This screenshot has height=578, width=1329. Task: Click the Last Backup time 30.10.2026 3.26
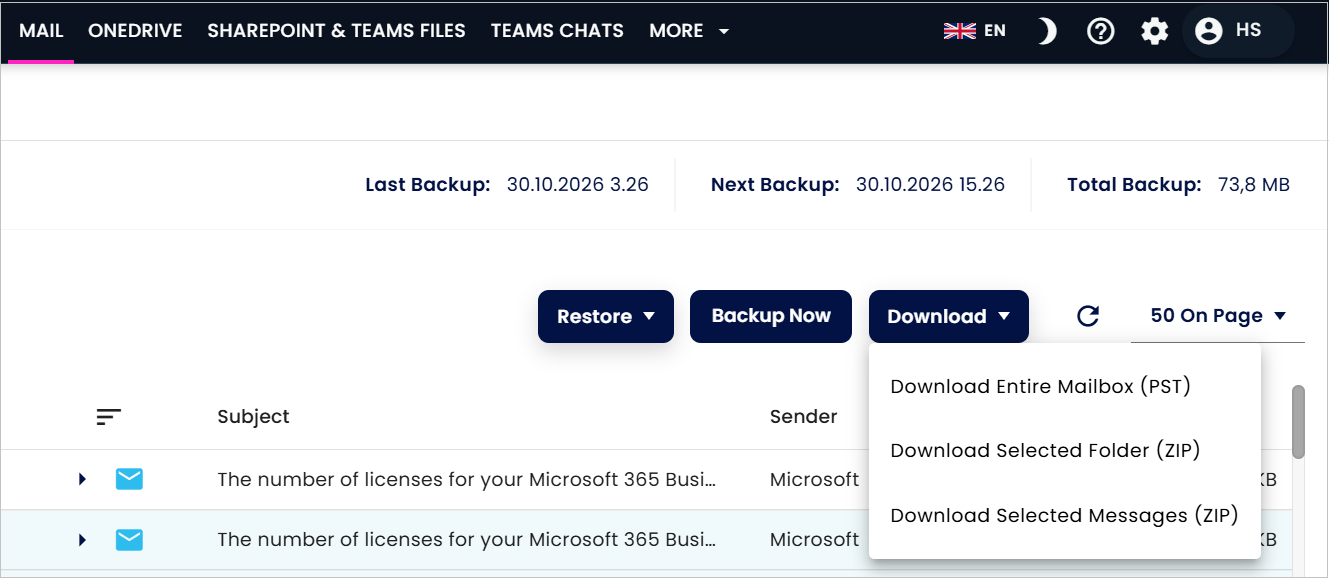[578, 185]
